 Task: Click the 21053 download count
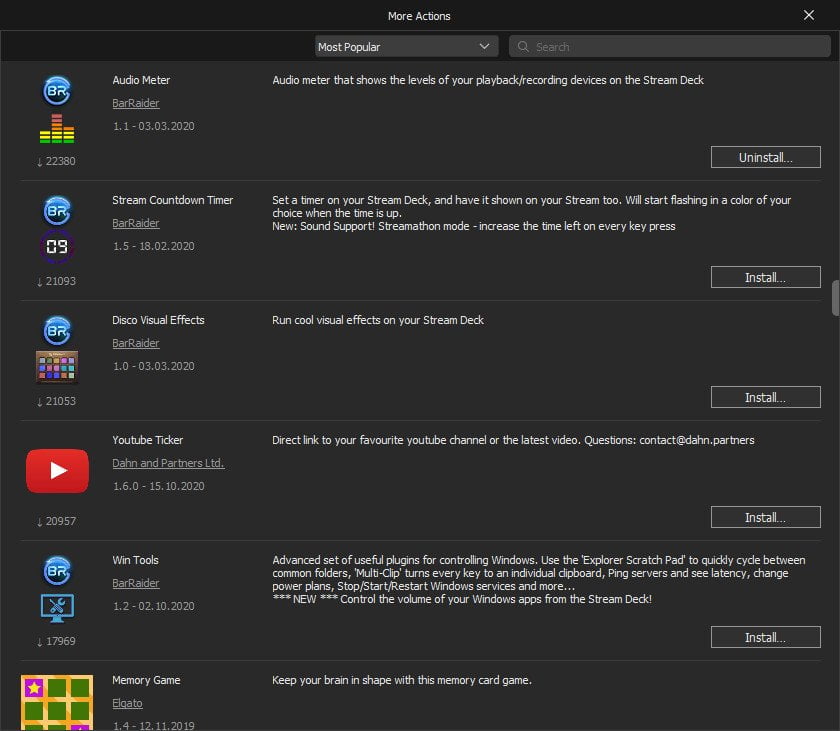[x=56, y=401]
